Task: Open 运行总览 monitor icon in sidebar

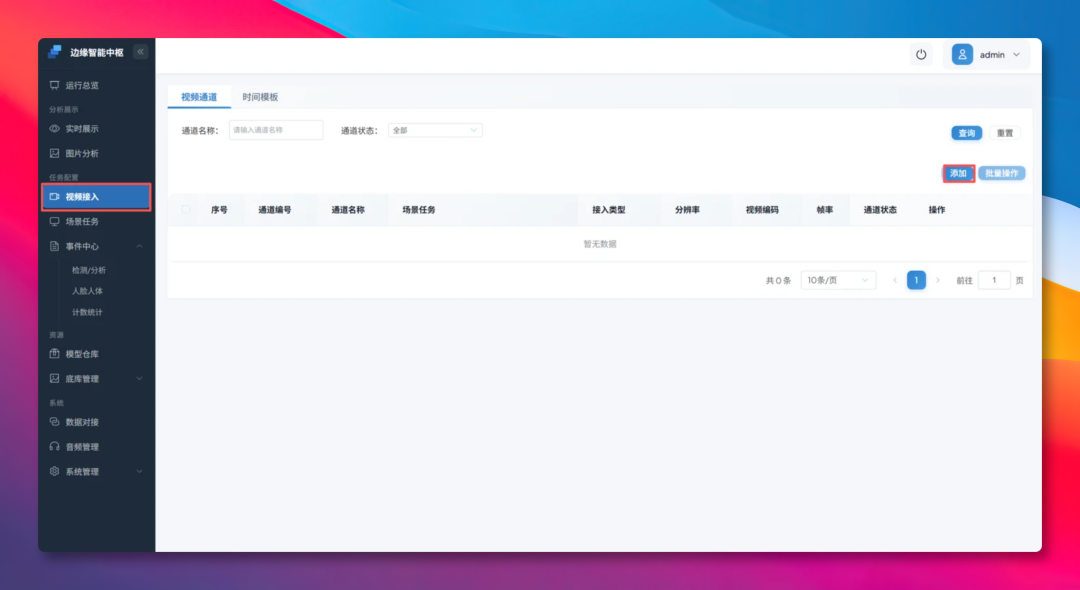Action: coord(54,85)
